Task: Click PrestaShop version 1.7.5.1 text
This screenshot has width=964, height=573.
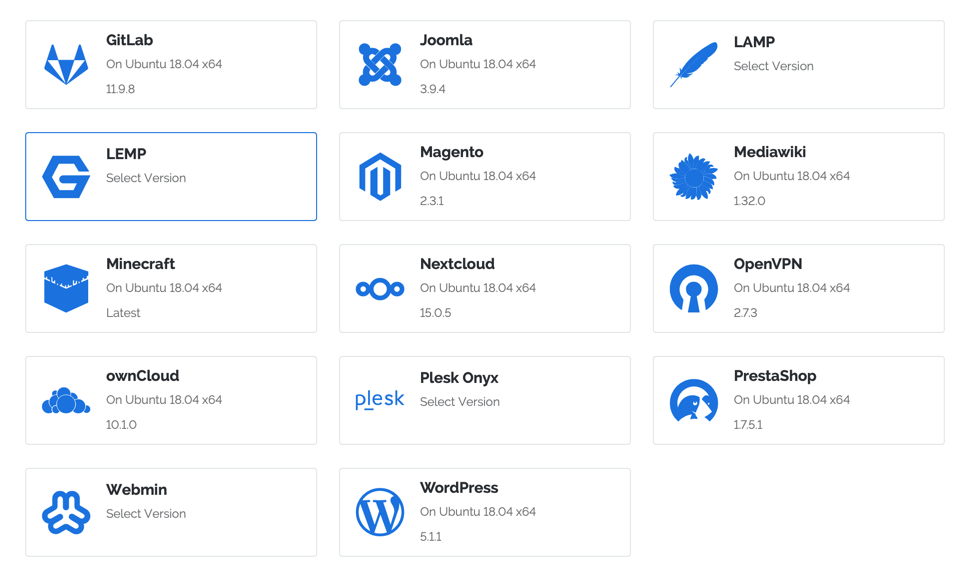Action: 748,425
